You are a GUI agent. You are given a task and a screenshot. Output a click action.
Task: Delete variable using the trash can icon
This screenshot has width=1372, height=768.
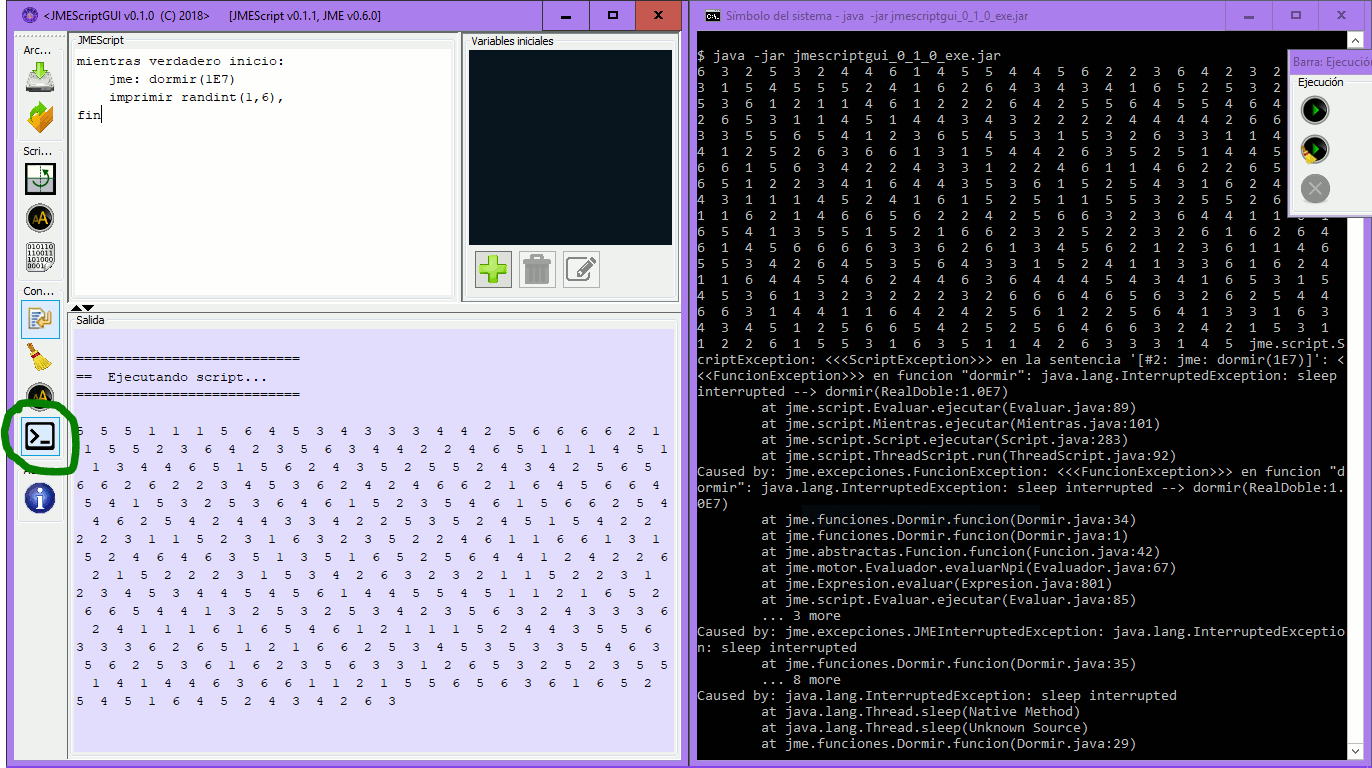[x=537, y=269]
